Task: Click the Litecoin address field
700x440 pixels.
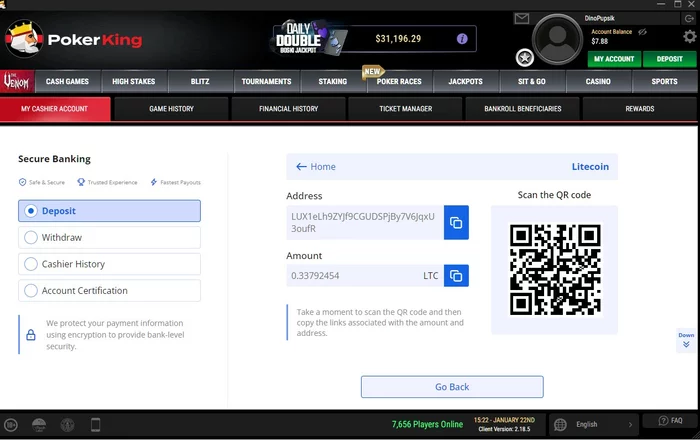Action: pos(365,222)
